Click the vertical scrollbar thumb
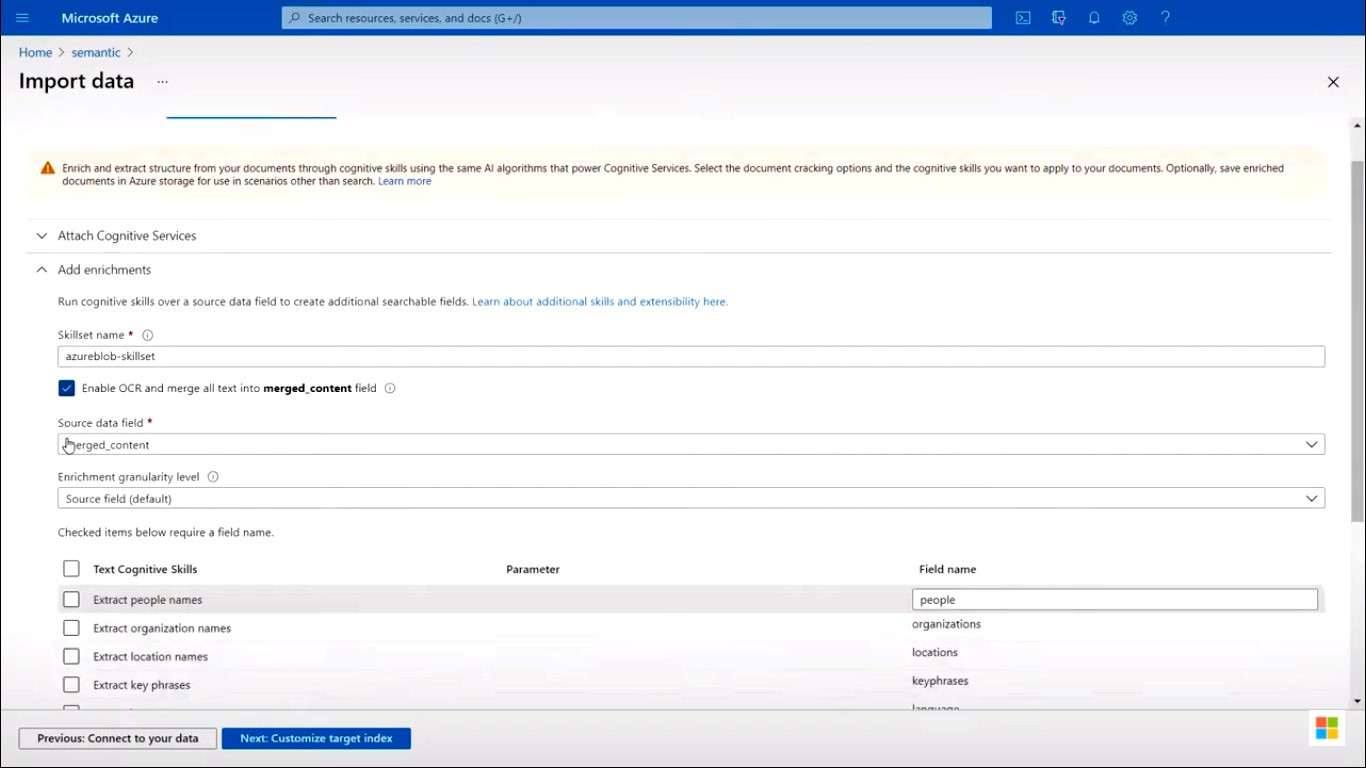The width and height of the screenshot is (1366, 768). coord(1357,340)
